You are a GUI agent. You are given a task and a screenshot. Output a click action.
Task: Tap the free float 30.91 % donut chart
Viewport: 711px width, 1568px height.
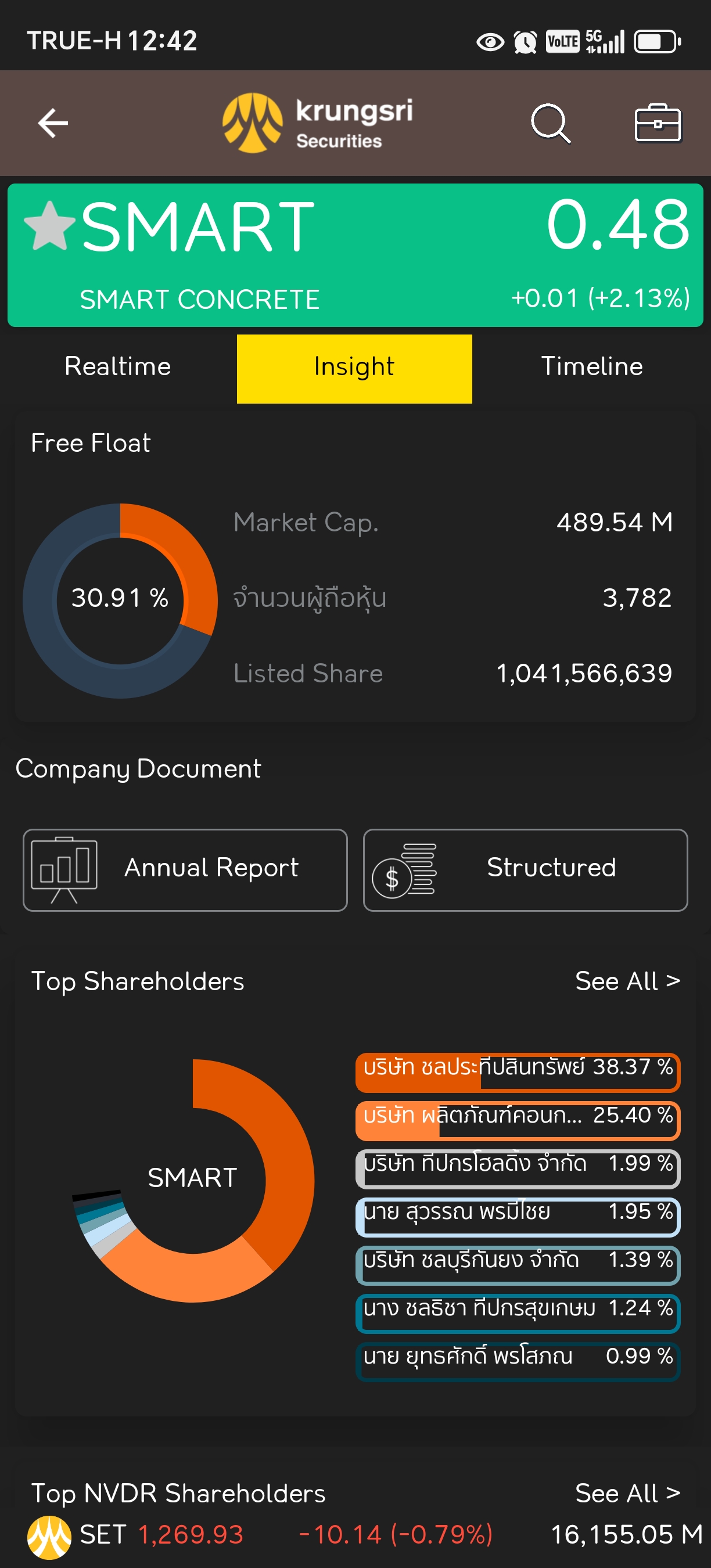[120, 600]
